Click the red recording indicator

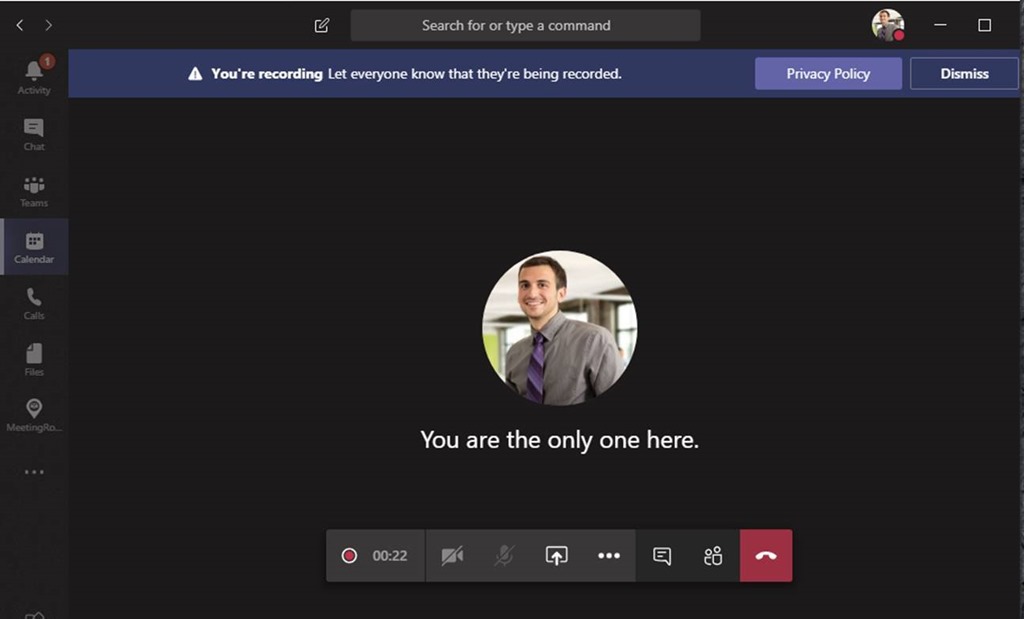click(349, 556)
